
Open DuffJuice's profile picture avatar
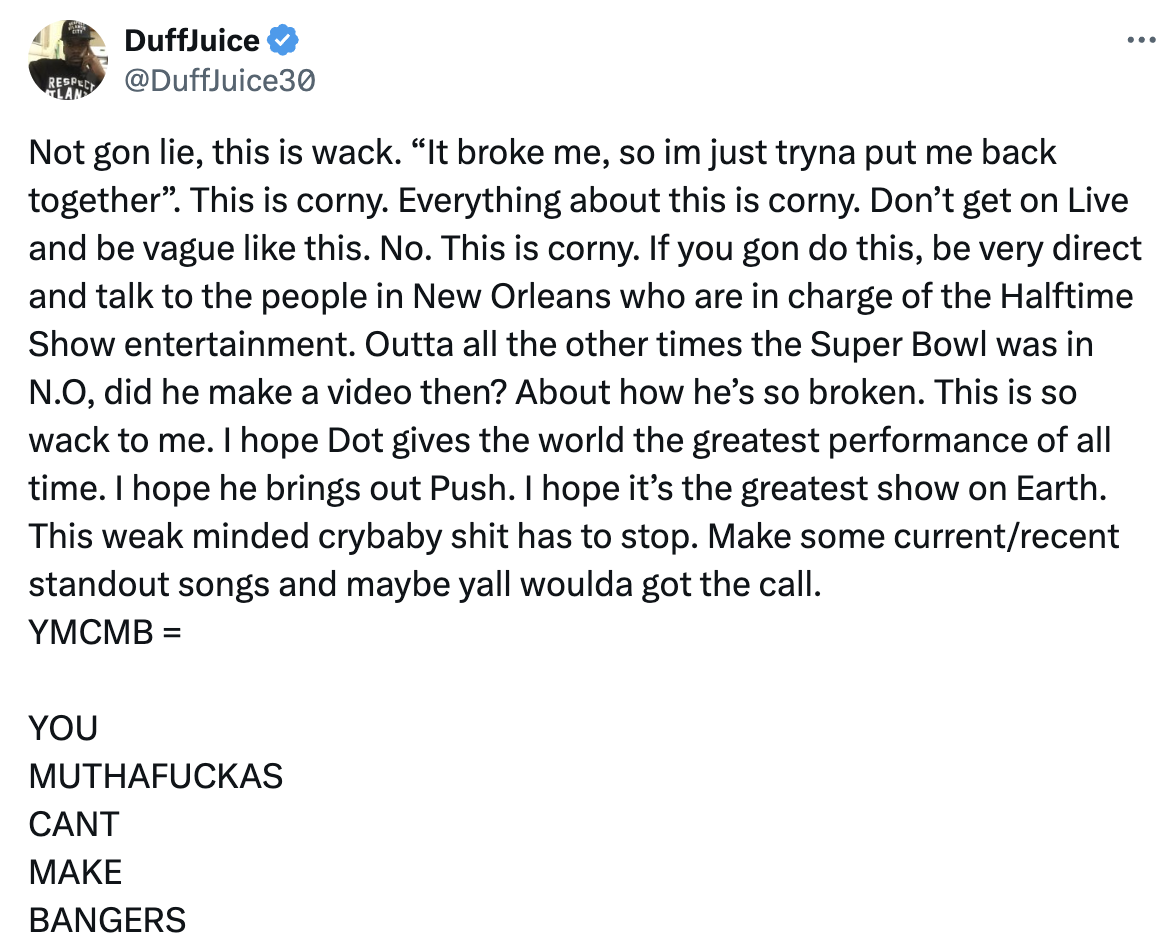point(67,60)
